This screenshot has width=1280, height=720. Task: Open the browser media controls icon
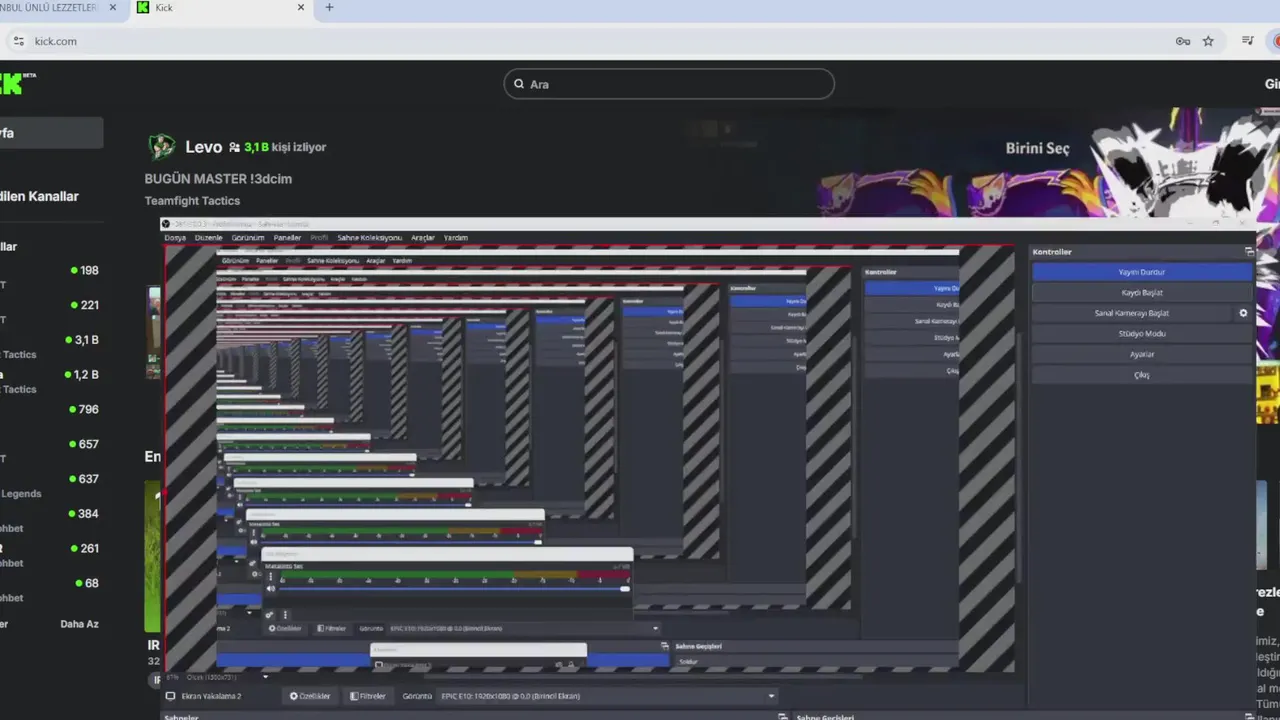tap(1248, 41)
